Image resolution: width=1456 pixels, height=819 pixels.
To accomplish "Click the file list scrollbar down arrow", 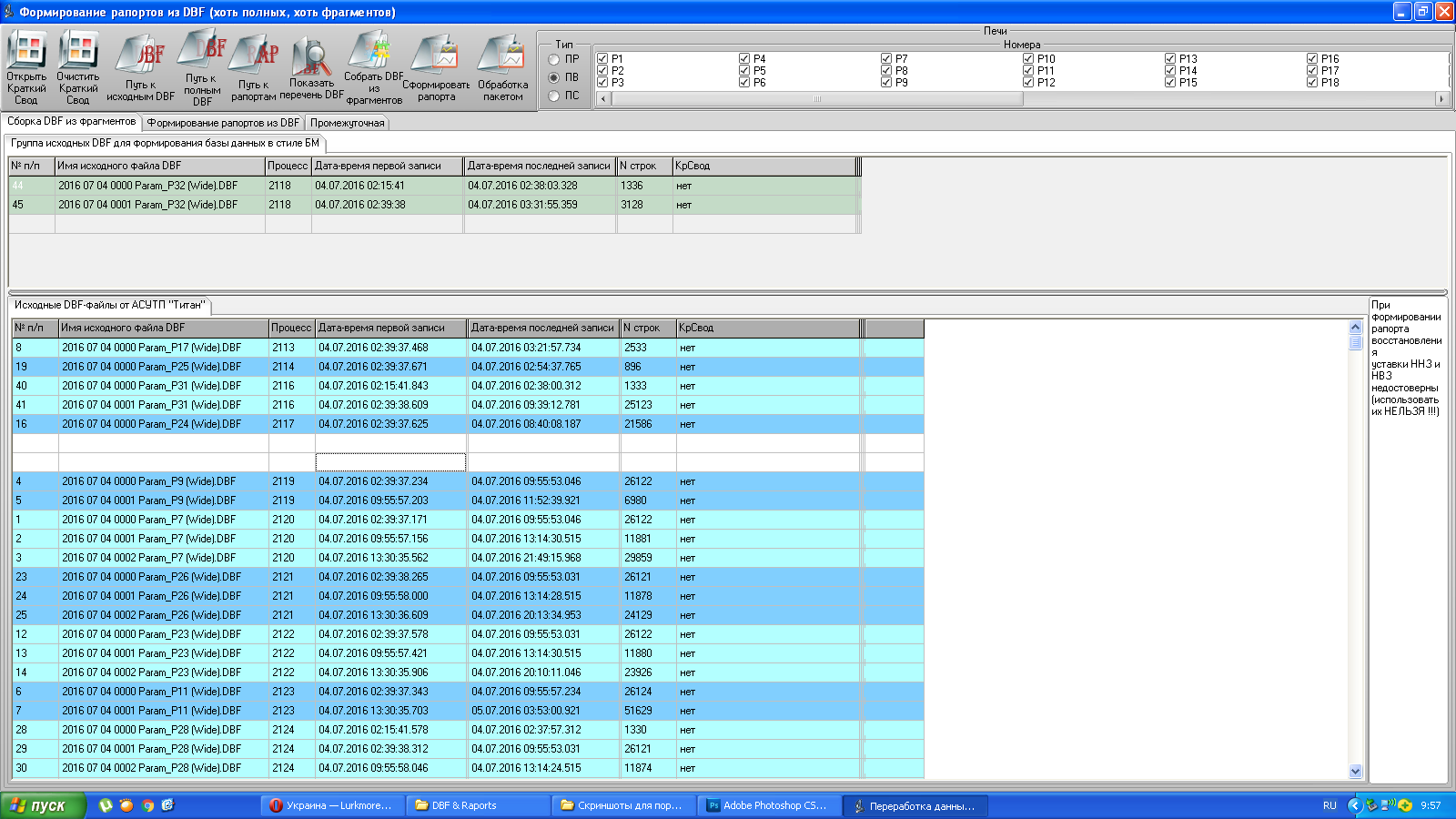I will [x=1355, y=771].
